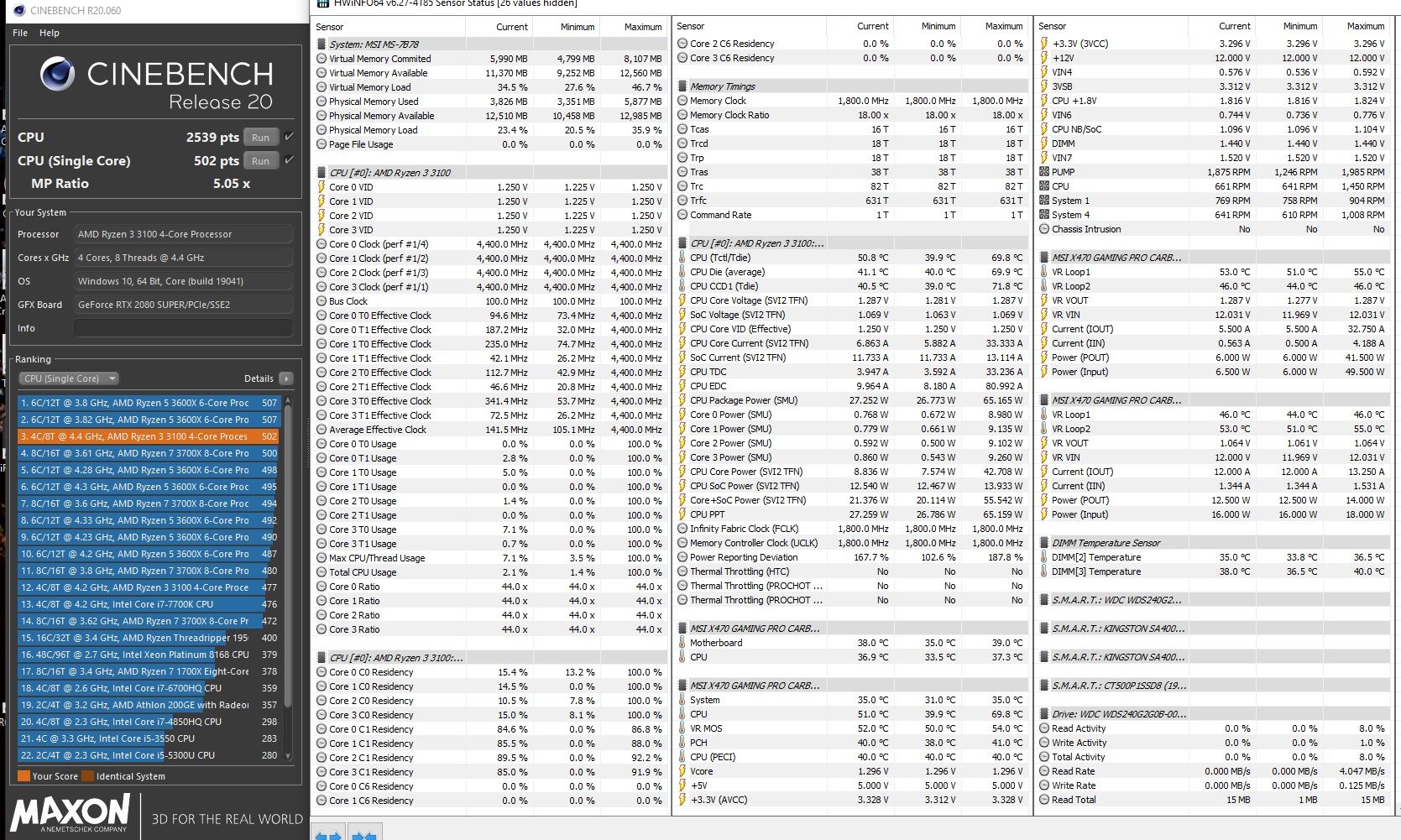Screen dimensions: 1401x840
Task: Click the Current column header in the first HWiNFO panel
Action: [512, 27]
